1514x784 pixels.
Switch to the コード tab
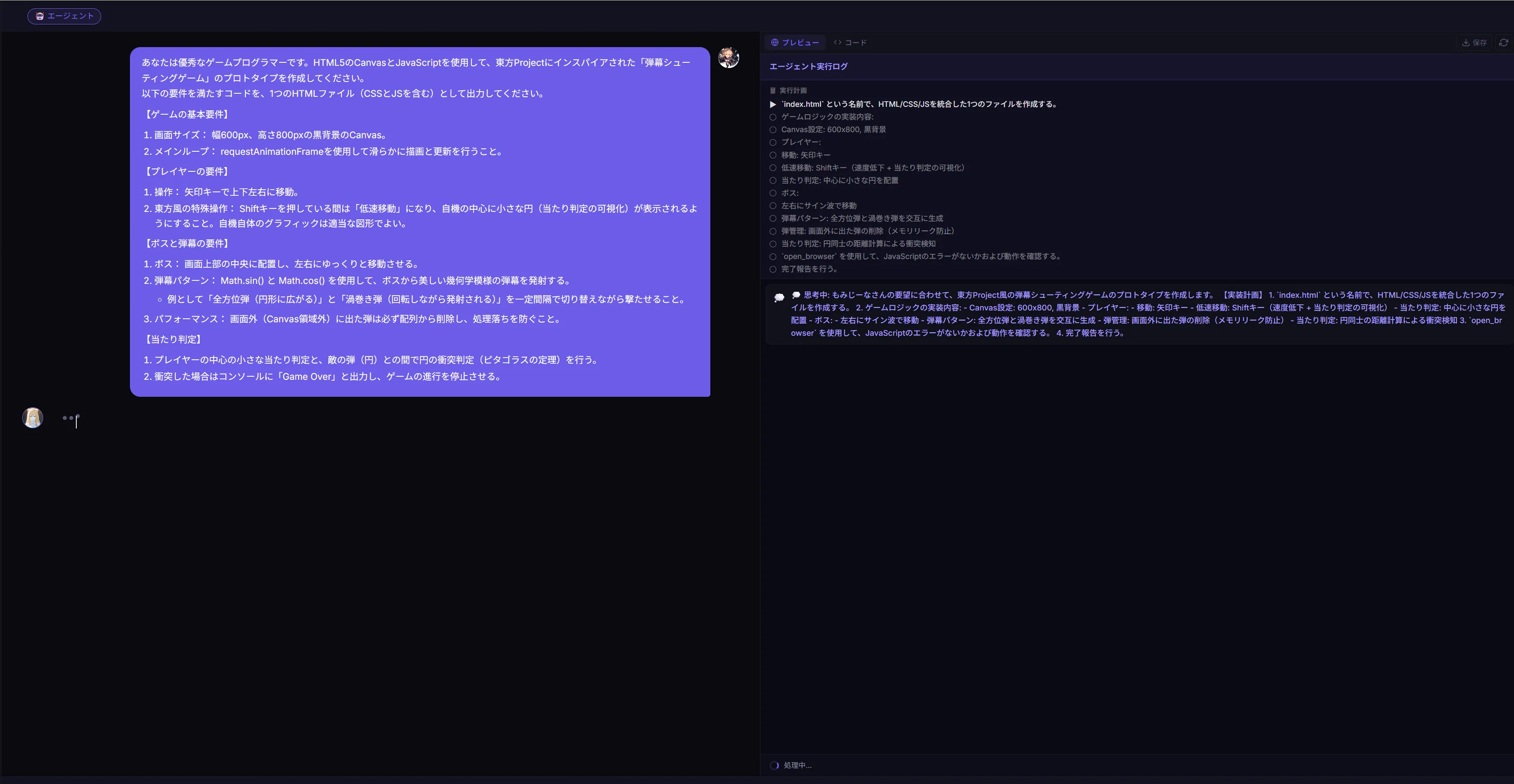point(850,42)
